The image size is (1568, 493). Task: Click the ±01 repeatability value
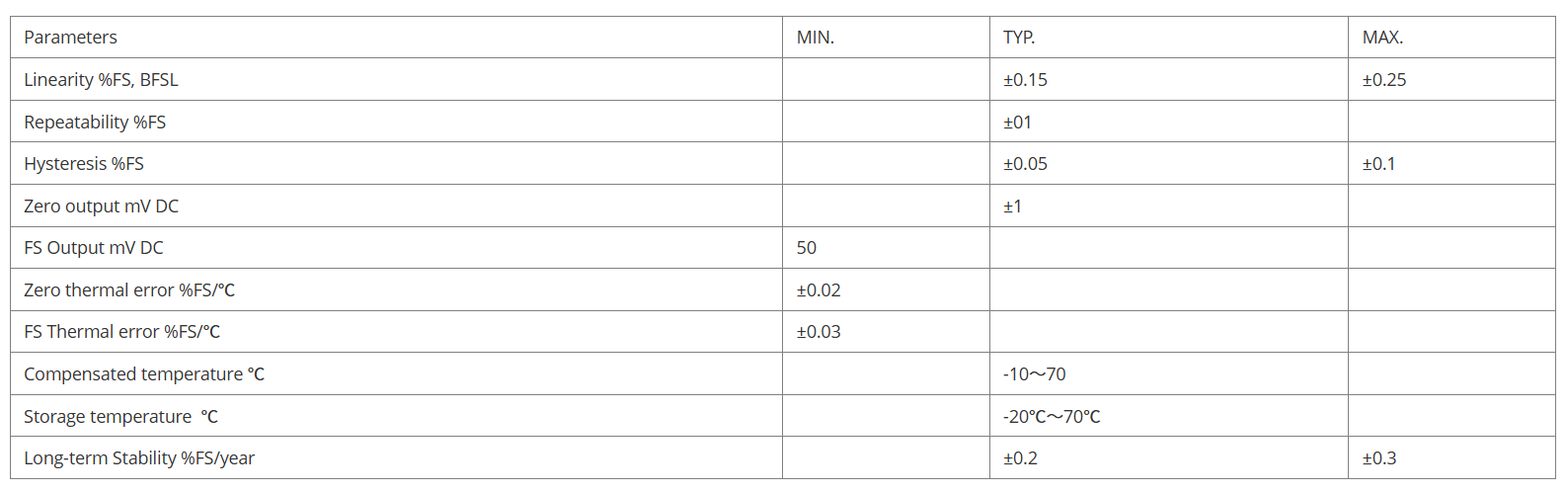pos(1017,123)
